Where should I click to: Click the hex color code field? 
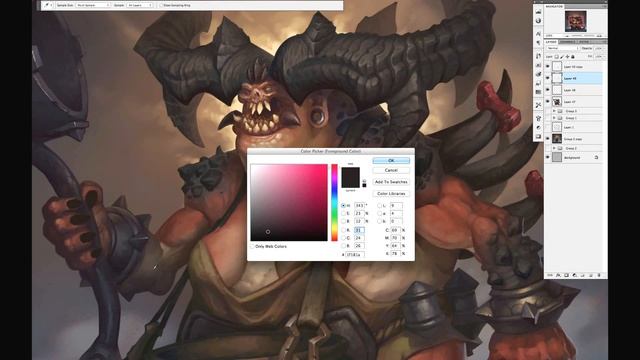point(355,254)
